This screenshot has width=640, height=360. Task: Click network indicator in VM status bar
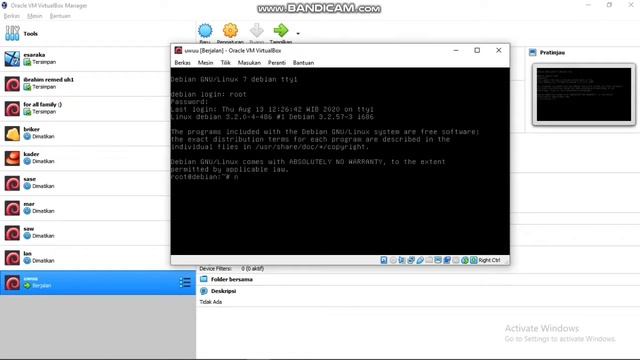coord(411,260)
